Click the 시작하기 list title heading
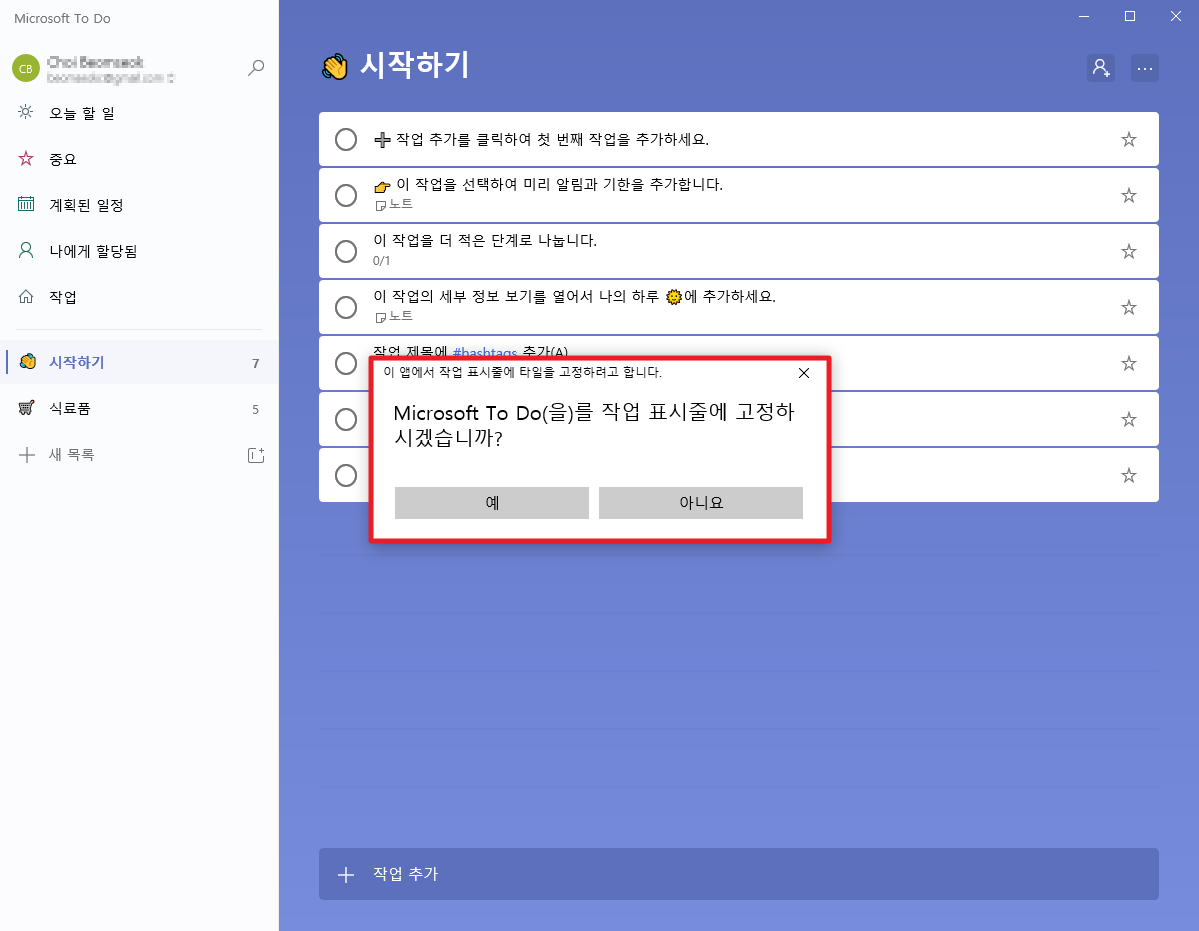The width and height of the screenshot is (1199, 931). point(414,66)
